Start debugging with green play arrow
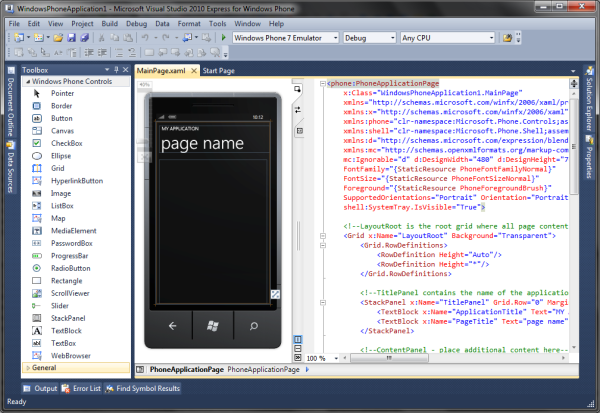Viewport: 600px width, 413px height. click(x=224, y=38)
